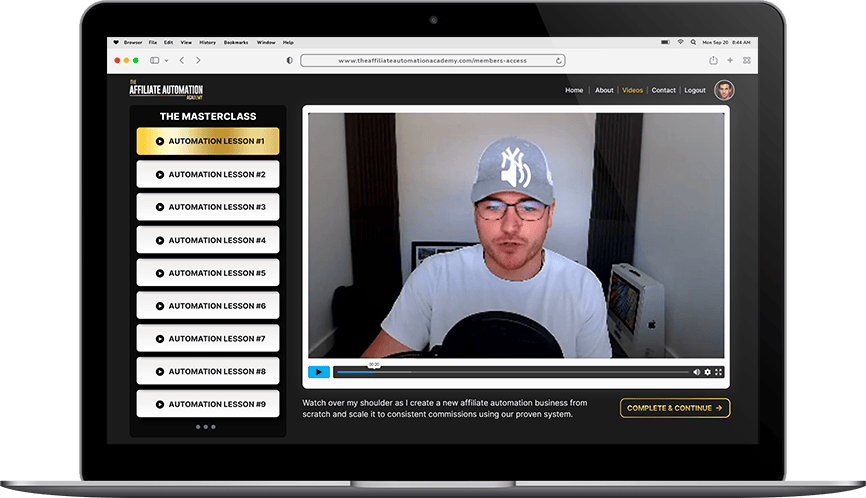The image size is (866, 498).
Task: Go to the Home page link
Action: (574, 90)
